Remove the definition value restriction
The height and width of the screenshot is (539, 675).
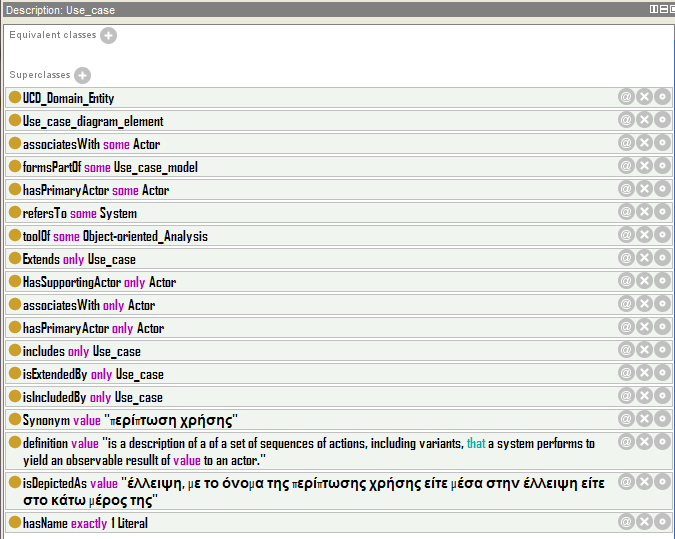click(x=644, y=442)
